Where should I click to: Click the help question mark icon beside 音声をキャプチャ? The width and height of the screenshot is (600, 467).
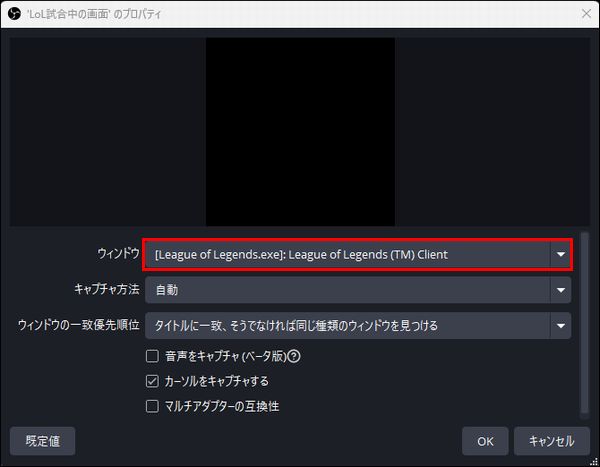[x=293, y=356]
